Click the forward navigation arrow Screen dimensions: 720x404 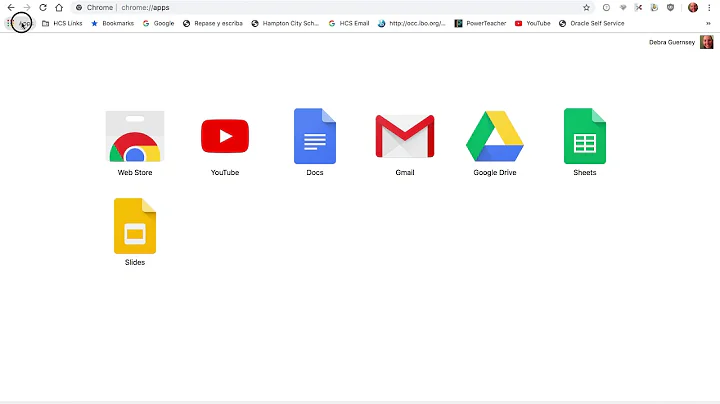[x=27, y=7]
